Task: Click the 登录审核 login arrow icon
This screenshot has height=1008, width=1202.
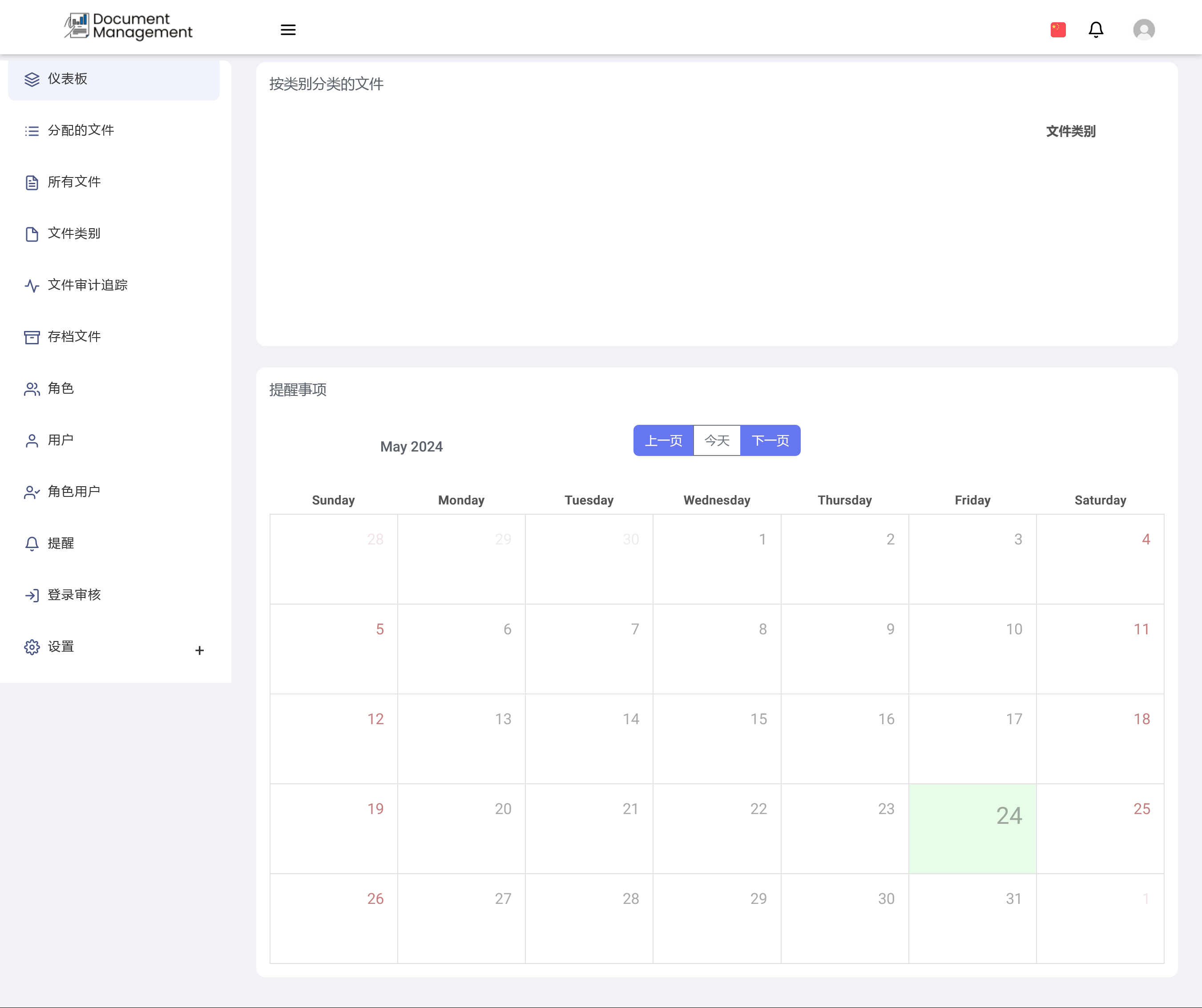Action: 32,595
